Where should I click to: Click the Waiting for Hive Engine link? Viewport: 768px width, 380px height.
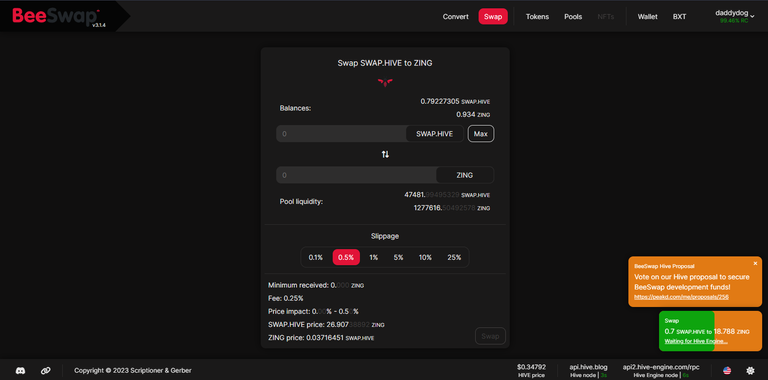[696, 341]
